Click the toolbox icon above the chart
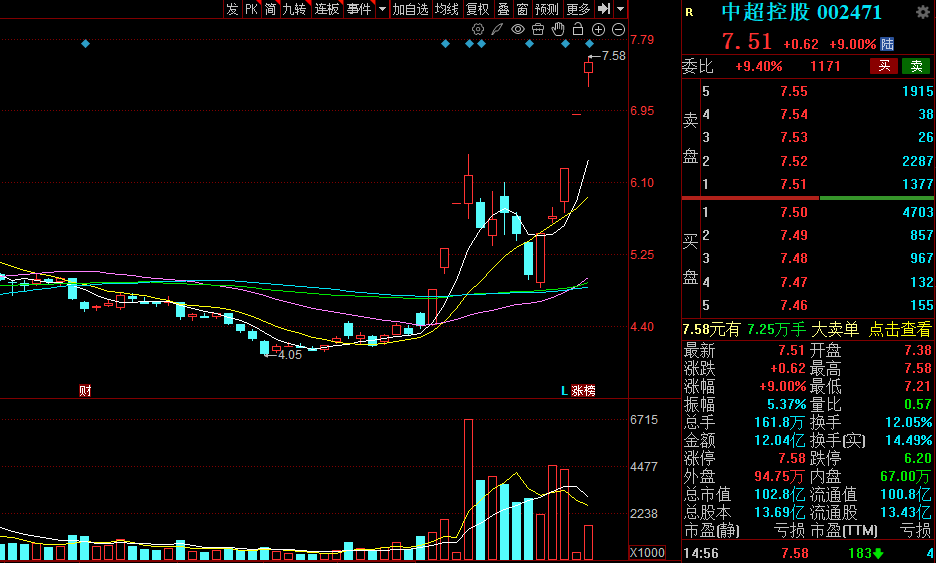 tap(539, 30)
